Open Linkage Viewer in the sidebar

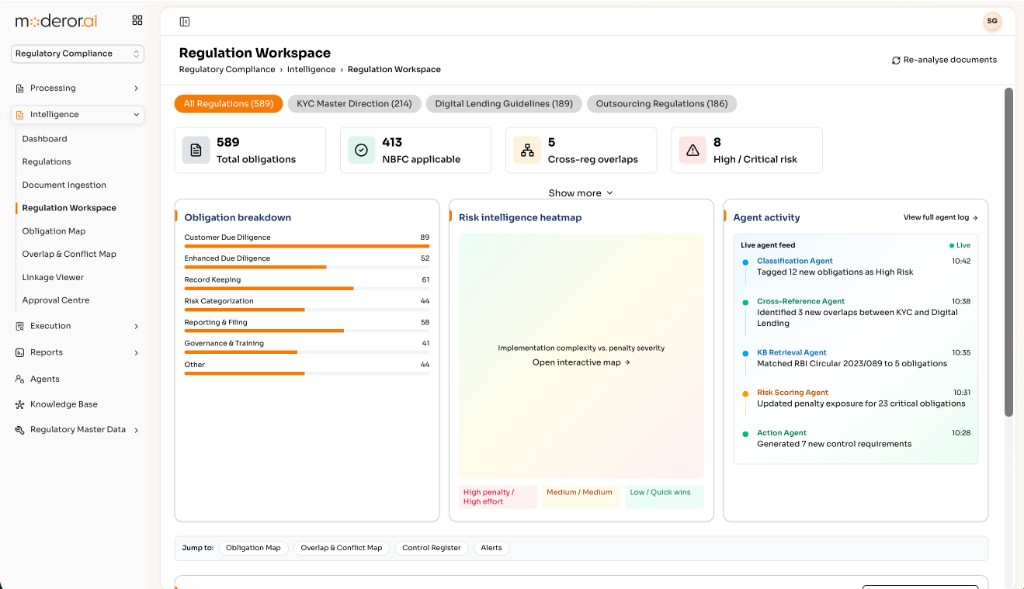[x=53, y=277]
